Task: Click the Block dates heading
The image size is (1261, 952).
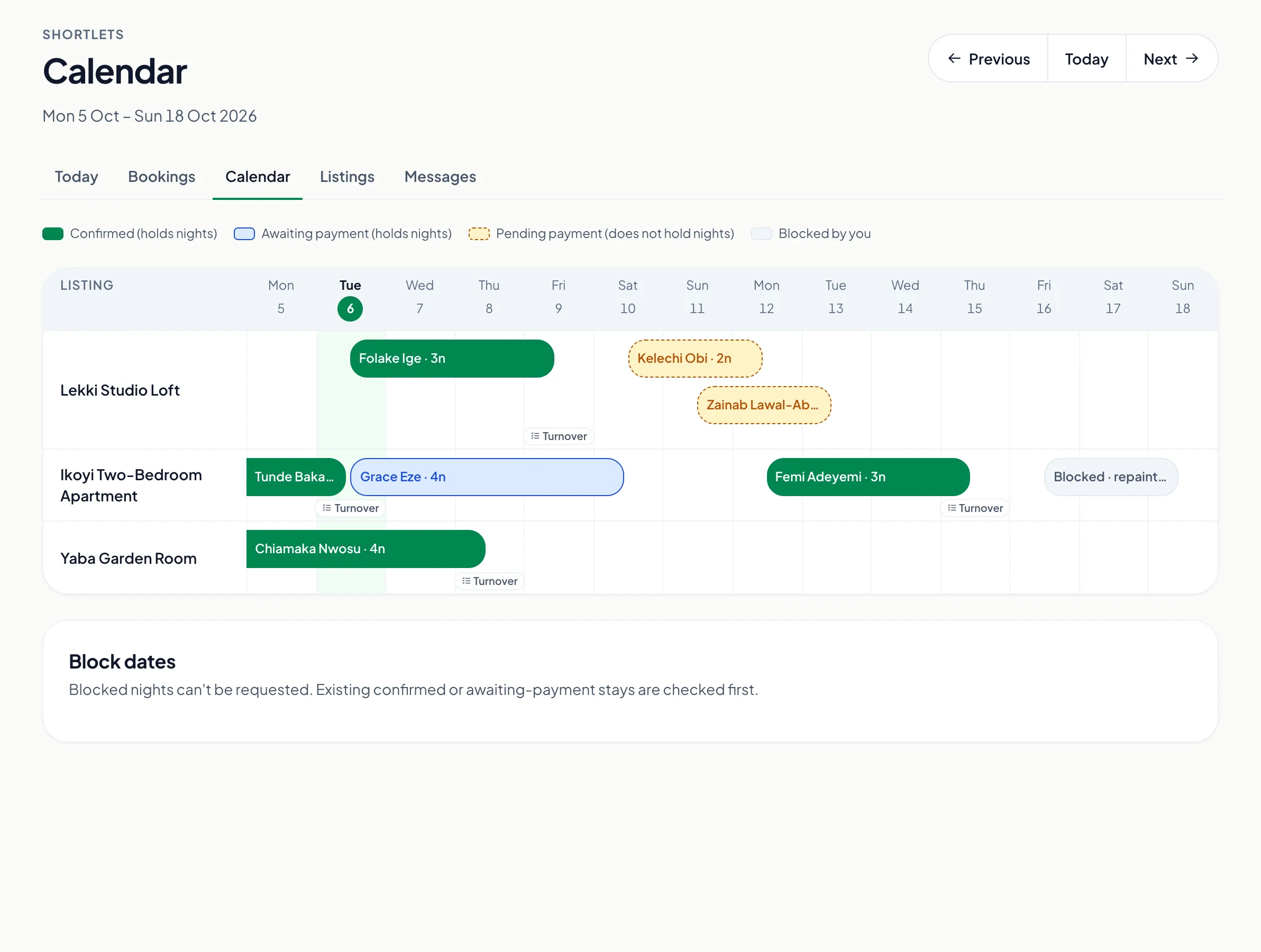Action: [122, 662]
